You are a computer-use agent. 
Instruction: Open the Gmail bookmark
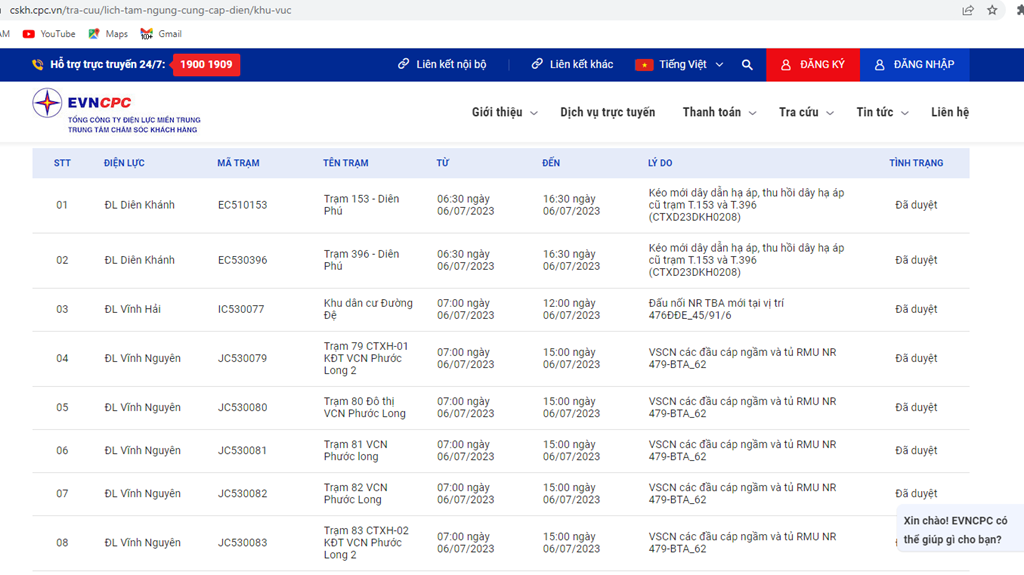click(161, 34)
